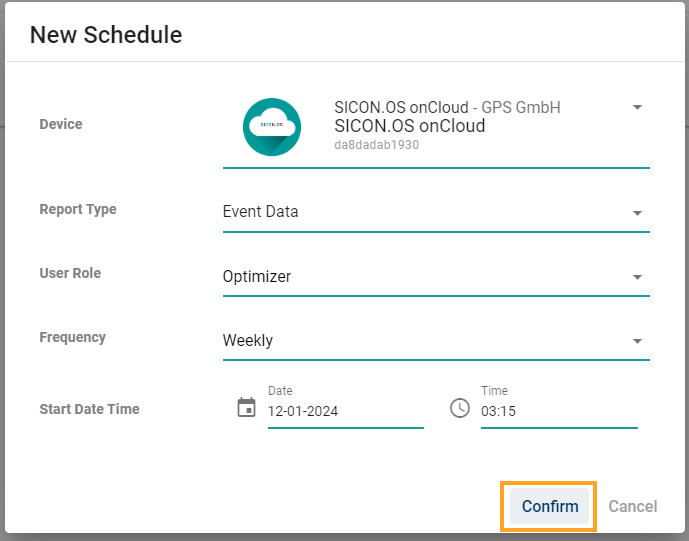Click the clock icon beside Time

(460, 408)
